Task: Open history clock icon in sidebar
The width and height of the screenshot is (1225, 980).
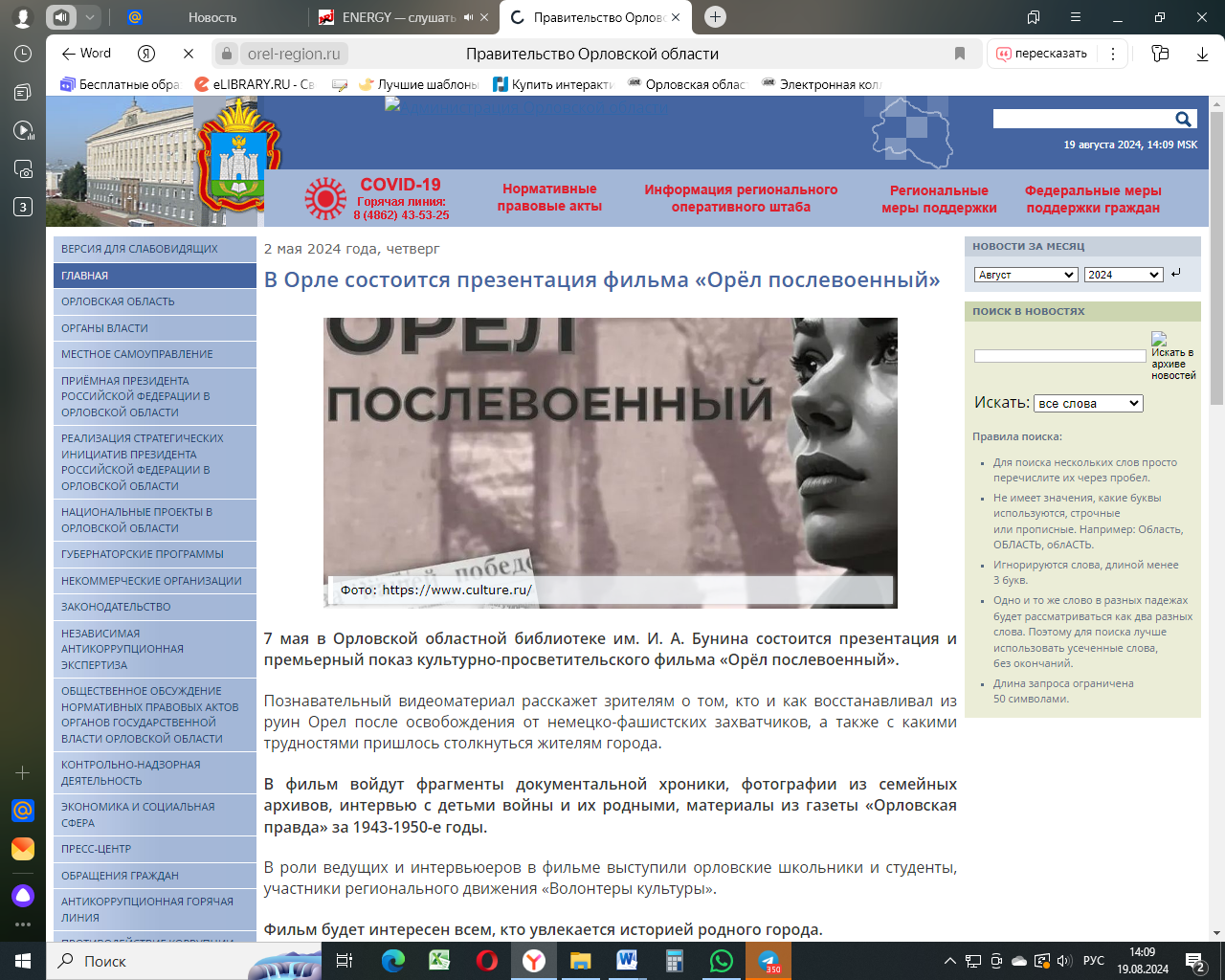Action: [x=23, y=54]
